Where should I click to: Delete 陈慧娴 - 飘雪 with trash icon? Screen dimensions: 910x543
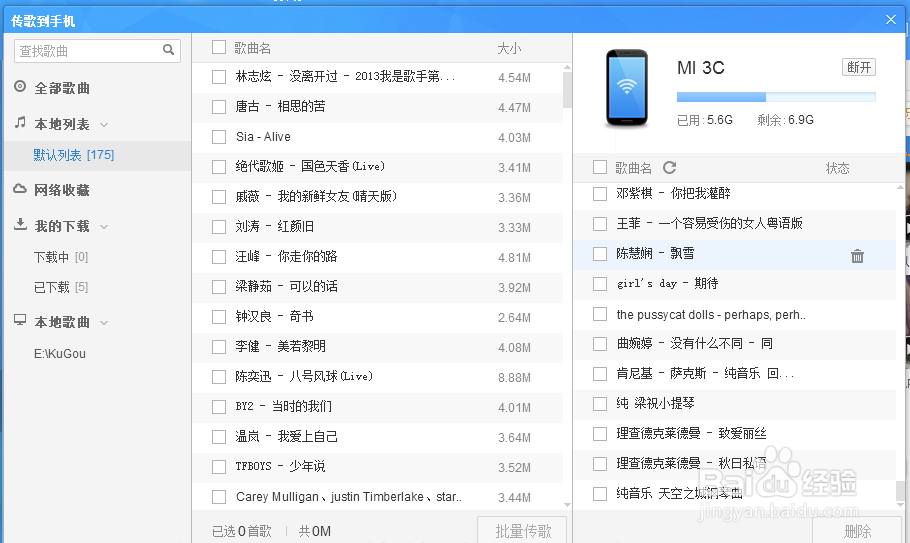857,256
